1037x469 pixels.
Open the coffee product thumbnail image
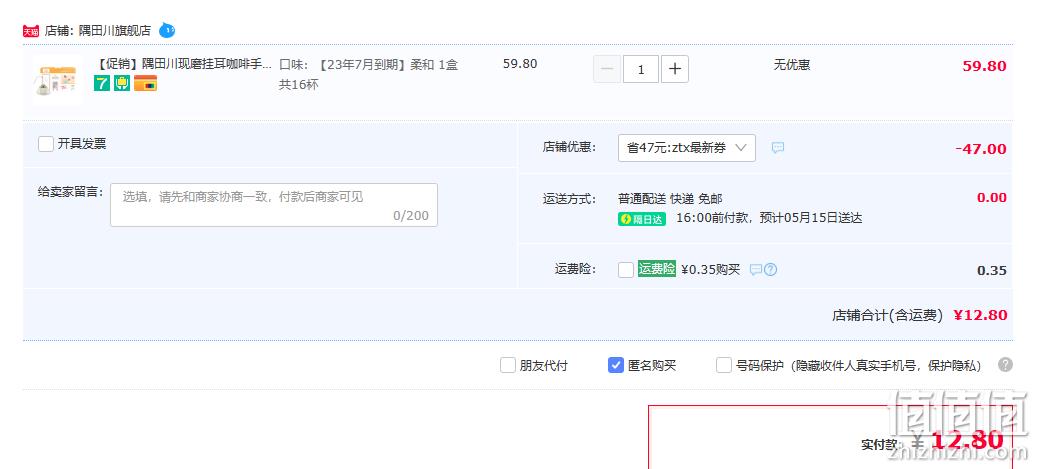pos(57,81)
